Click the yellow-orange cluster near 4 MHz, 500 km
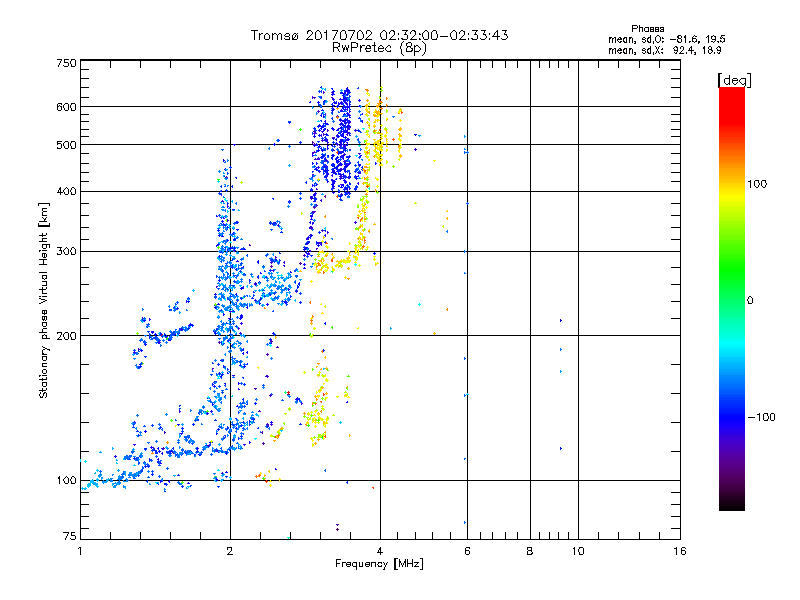 pos(379,133)
